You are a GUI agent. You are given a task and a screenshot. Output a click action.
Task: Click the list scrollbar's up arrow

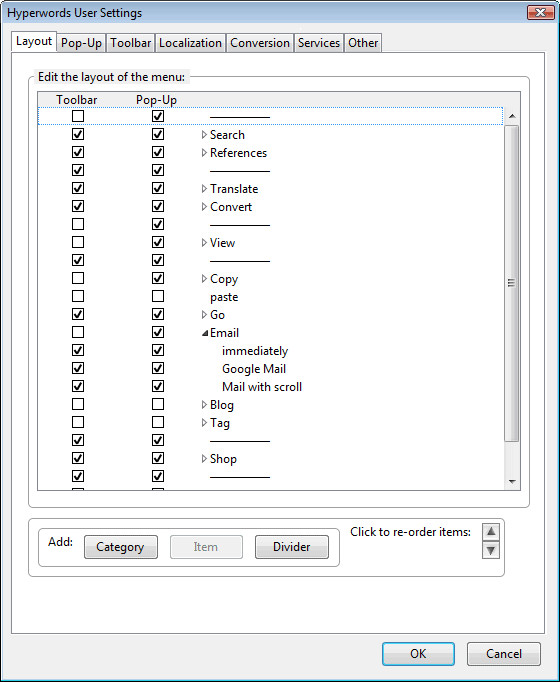click(512, 116)
